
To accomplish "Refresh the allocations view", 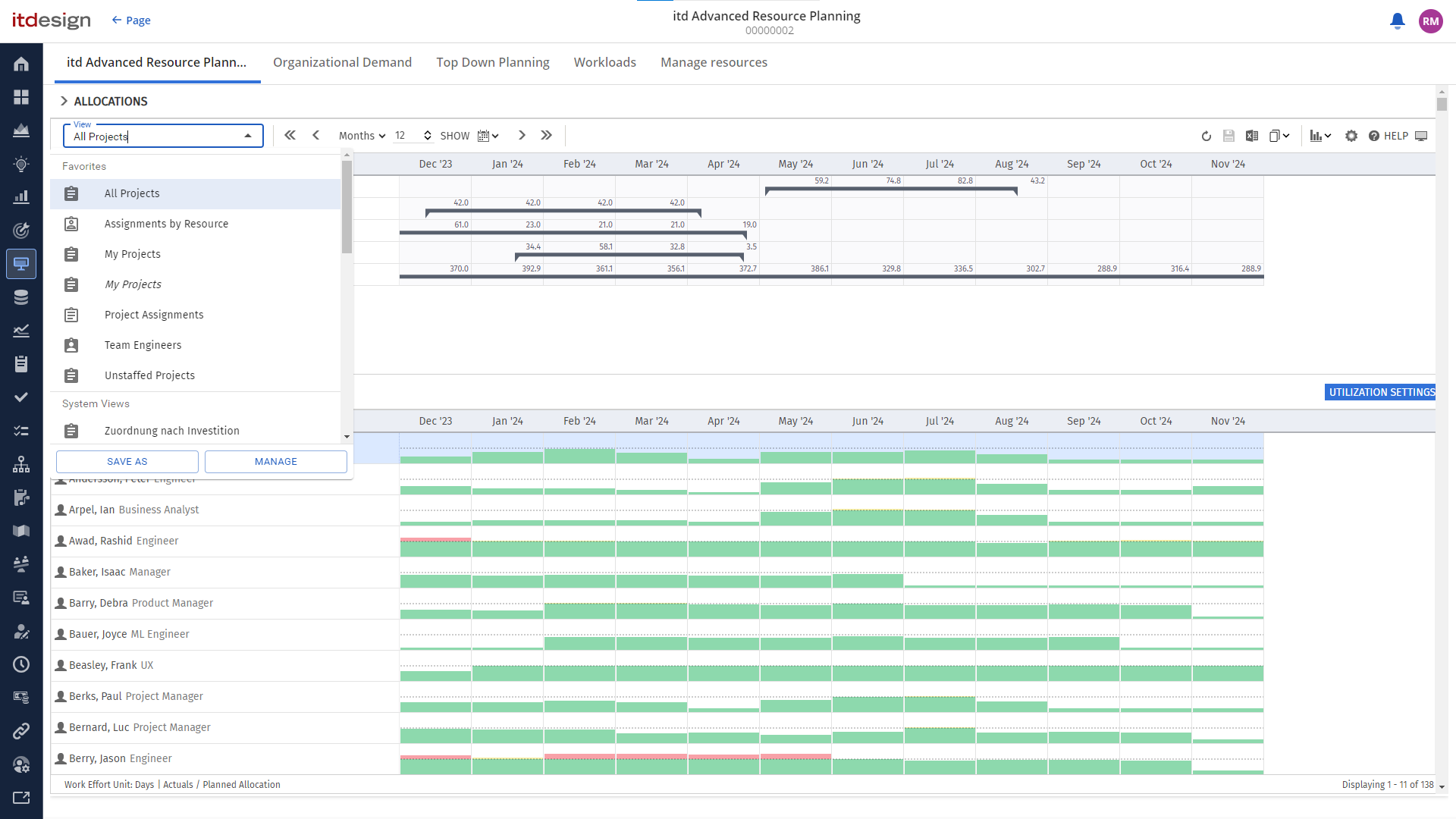I will point(1207,136).
